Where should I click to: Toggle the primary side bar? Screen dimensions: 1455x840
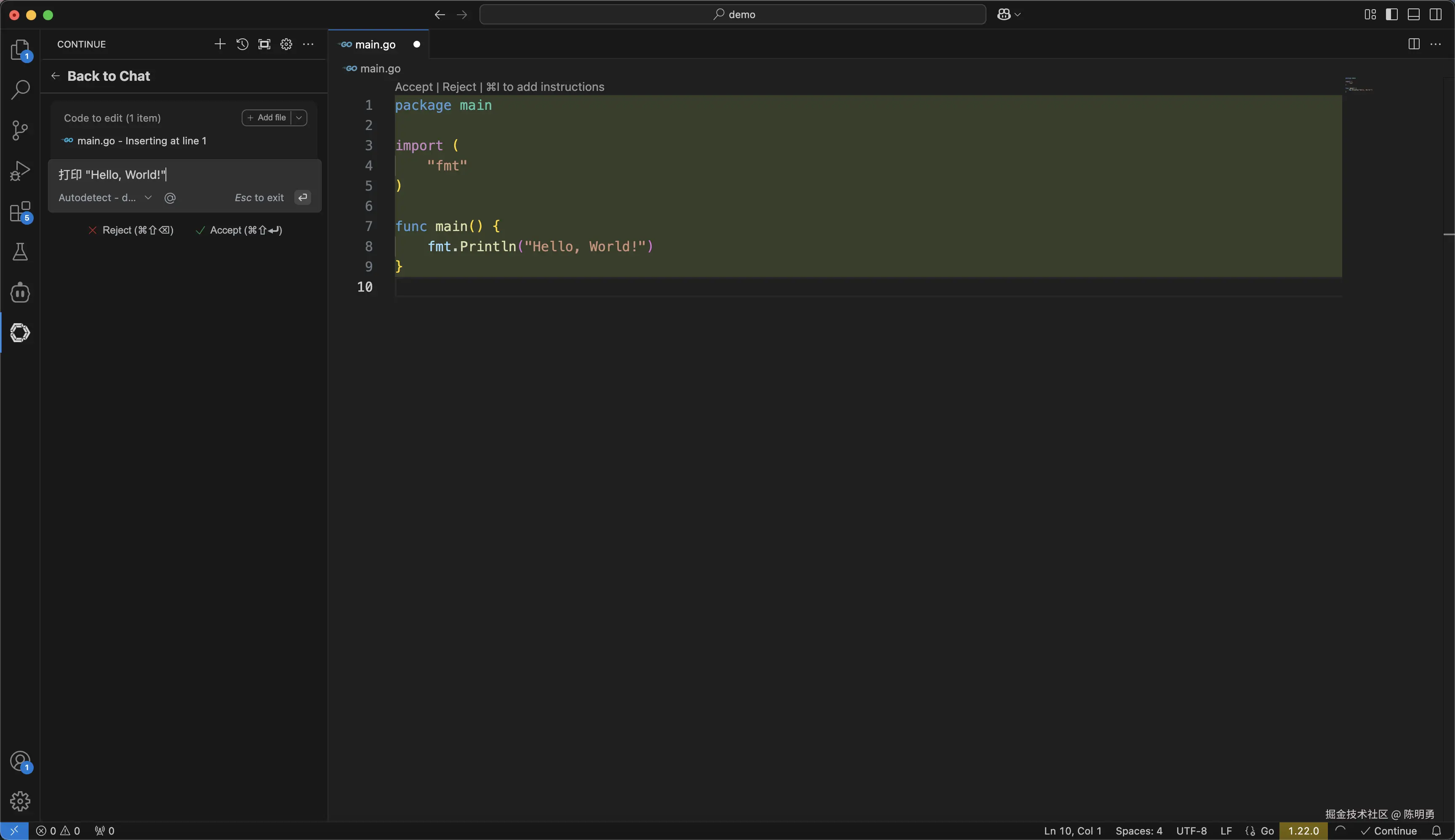coord(1391,14)
